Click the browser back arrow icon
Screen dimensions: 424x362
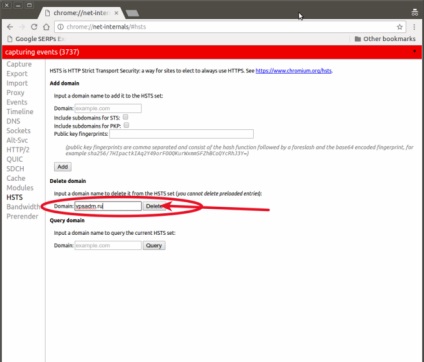point(10,27)
